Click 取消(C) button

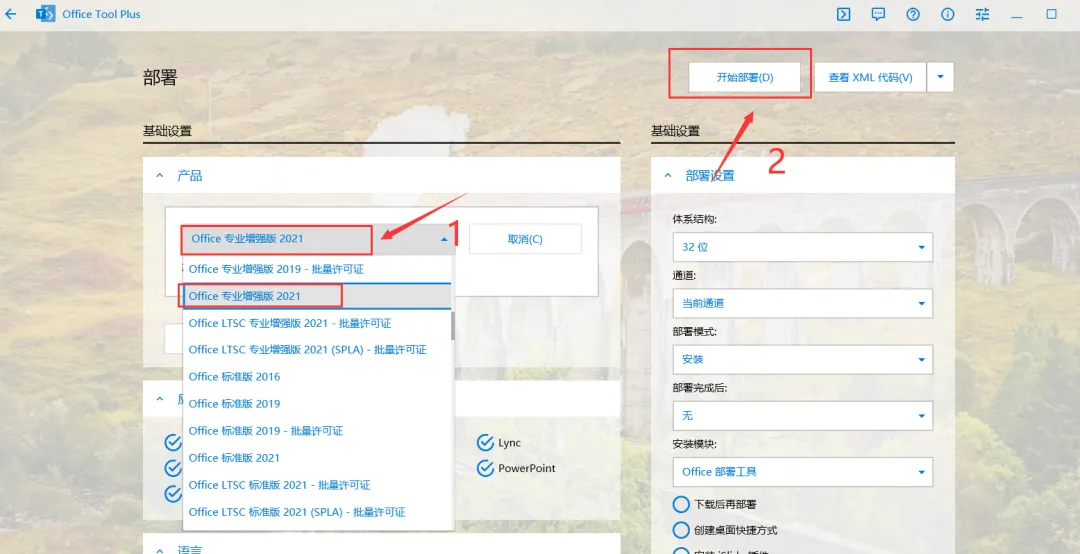(525, 239)
